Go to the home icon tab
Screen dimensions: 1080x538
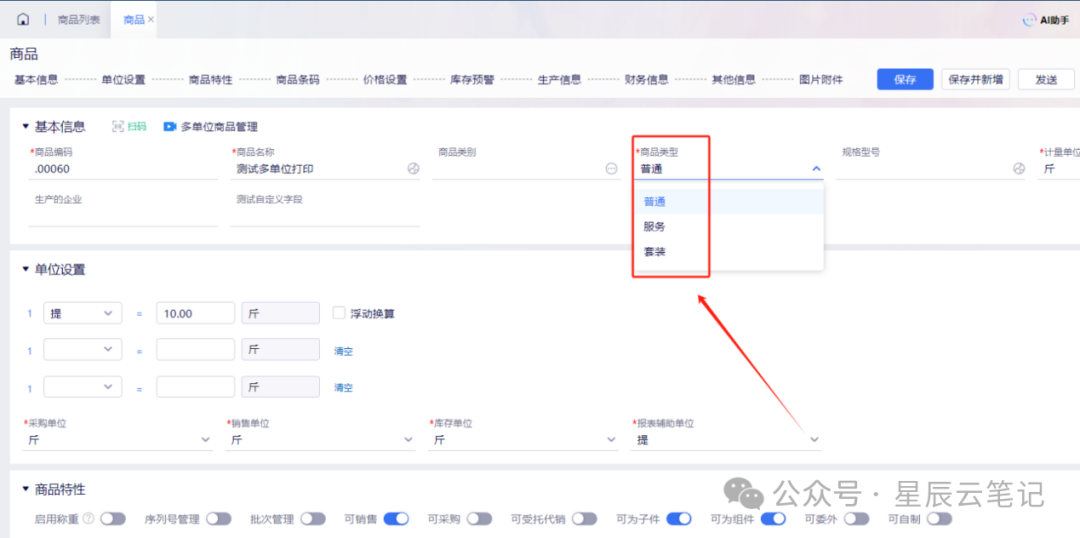[23, 19]
